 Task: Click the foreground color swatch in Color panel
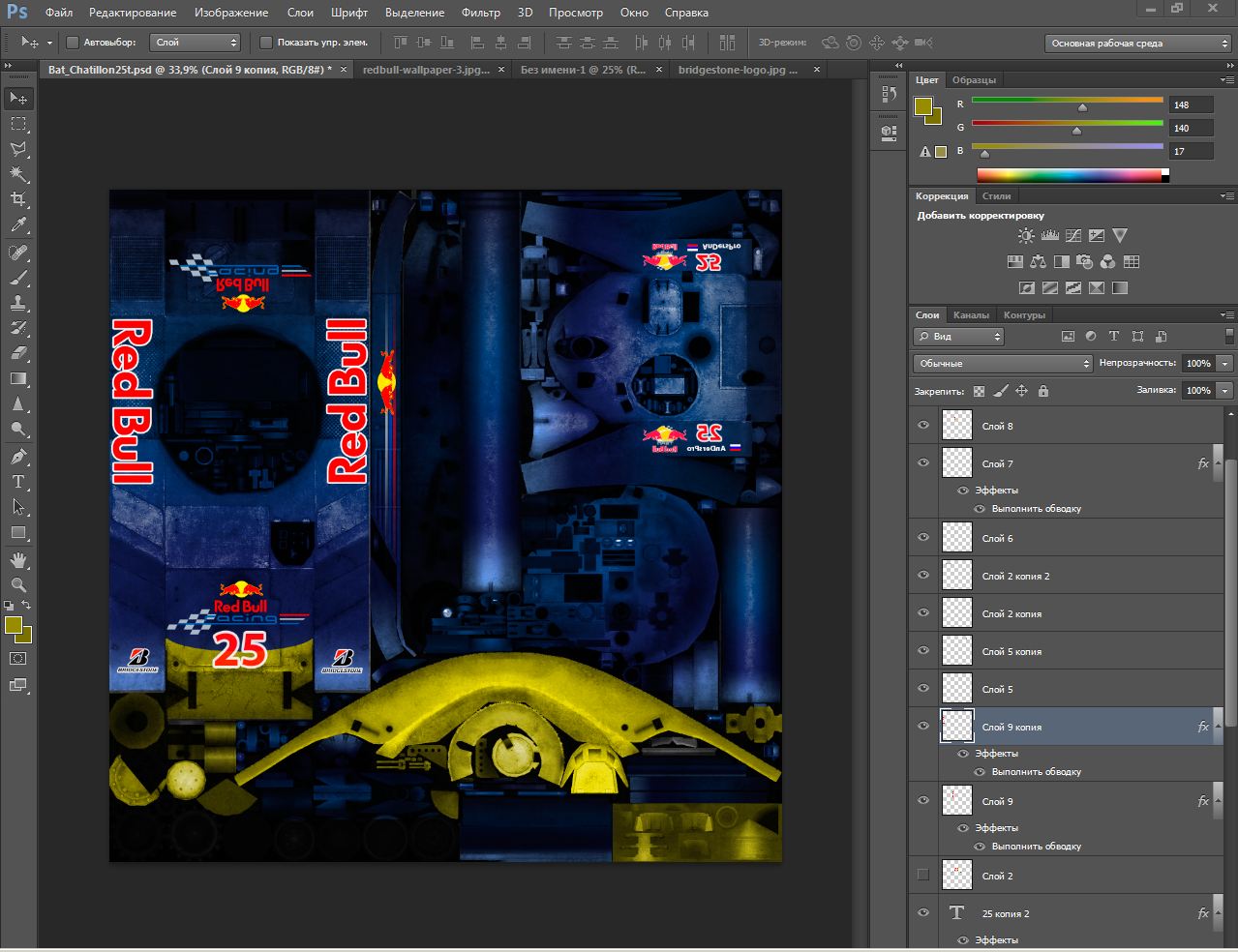(x=923, y=106)
